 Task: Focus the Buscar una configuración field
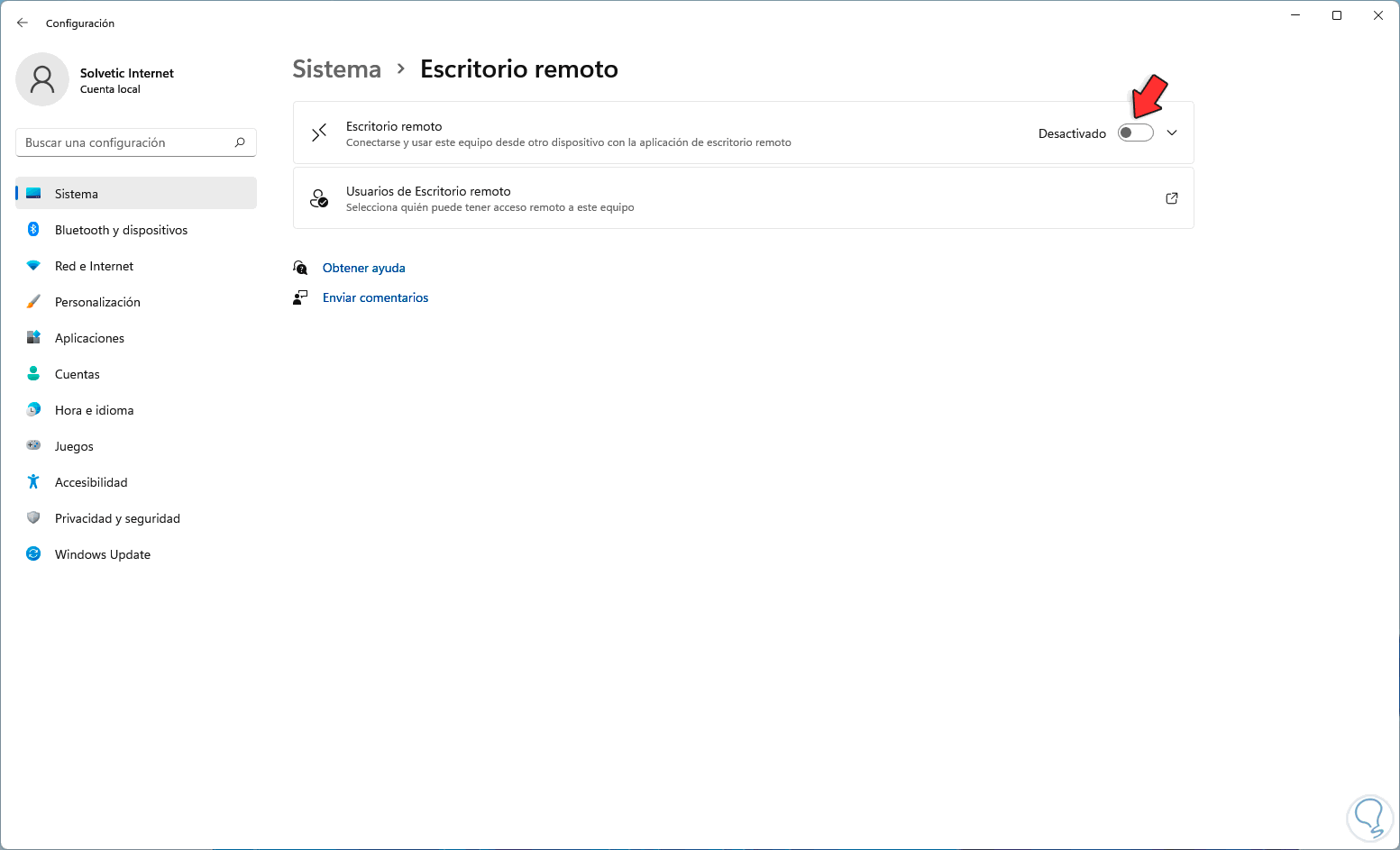[x=126, y=142]
